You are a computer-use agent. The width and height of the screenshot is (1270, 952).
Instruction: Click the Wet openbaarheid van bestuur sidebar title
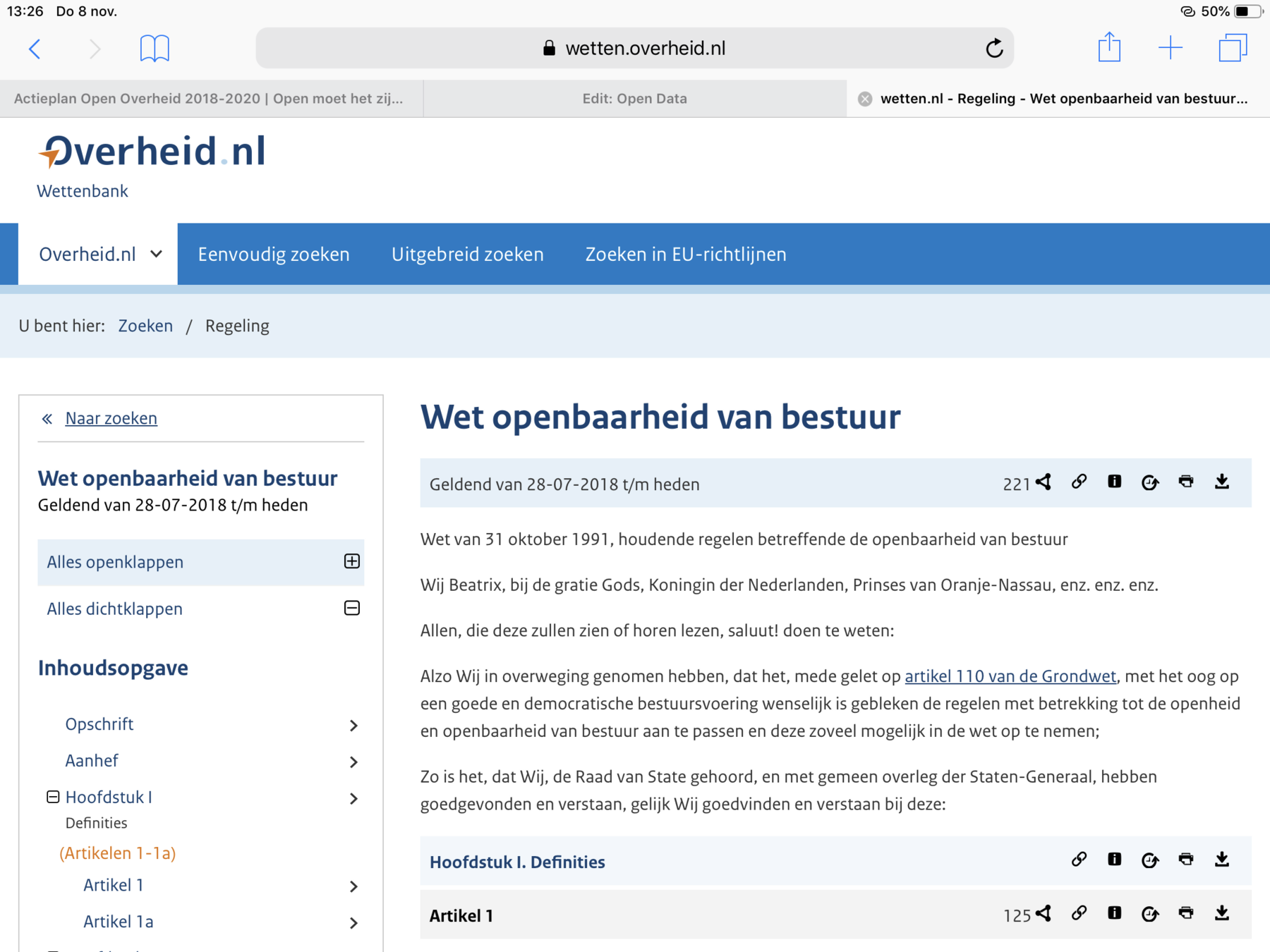point(188,479)
